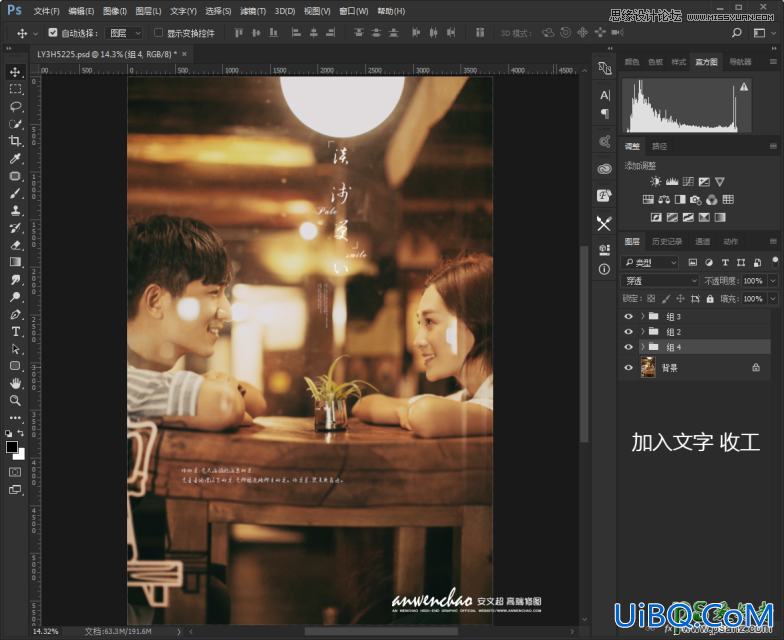Select the Eyedropper tool
784x640 pixels.
point(15,158)
